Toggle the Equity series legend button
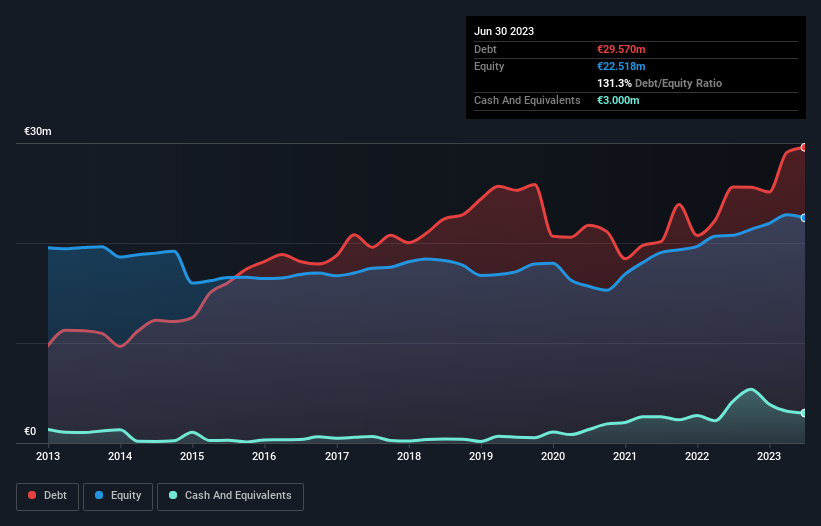Image resolution: width=821 pixels, height=526 pixels. 118,496
